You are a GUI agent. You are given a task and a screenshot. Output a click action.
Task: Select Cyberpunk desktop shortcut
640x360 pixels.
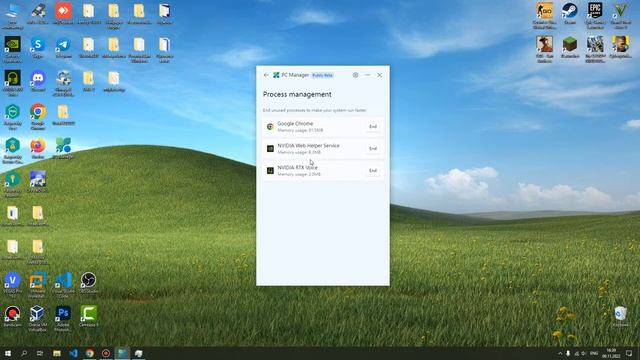coord(620,47)
